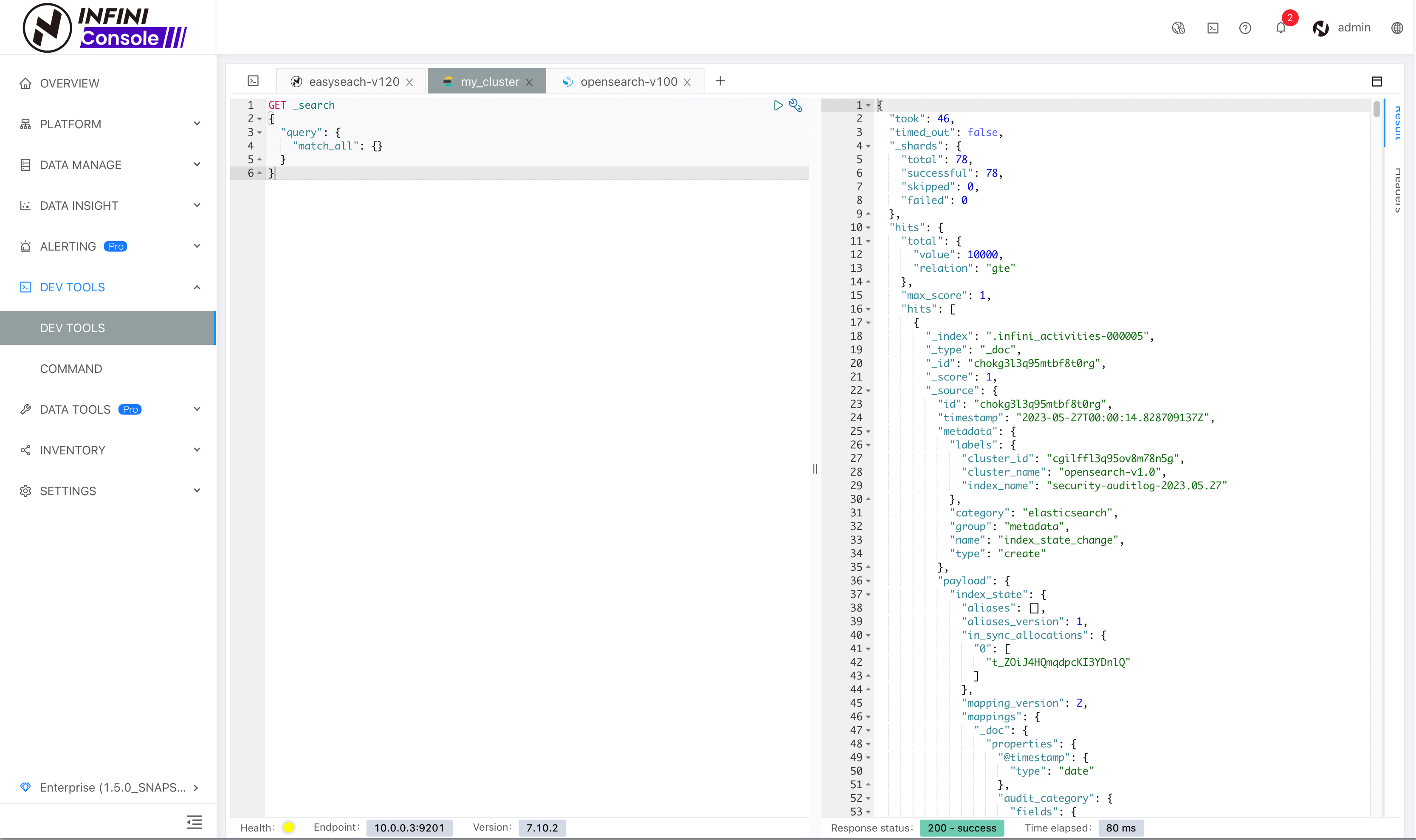The image size is (1416, 840).
Task: Open the help question mark icon
Action: pyautogui.click(x=1245, y=28)
